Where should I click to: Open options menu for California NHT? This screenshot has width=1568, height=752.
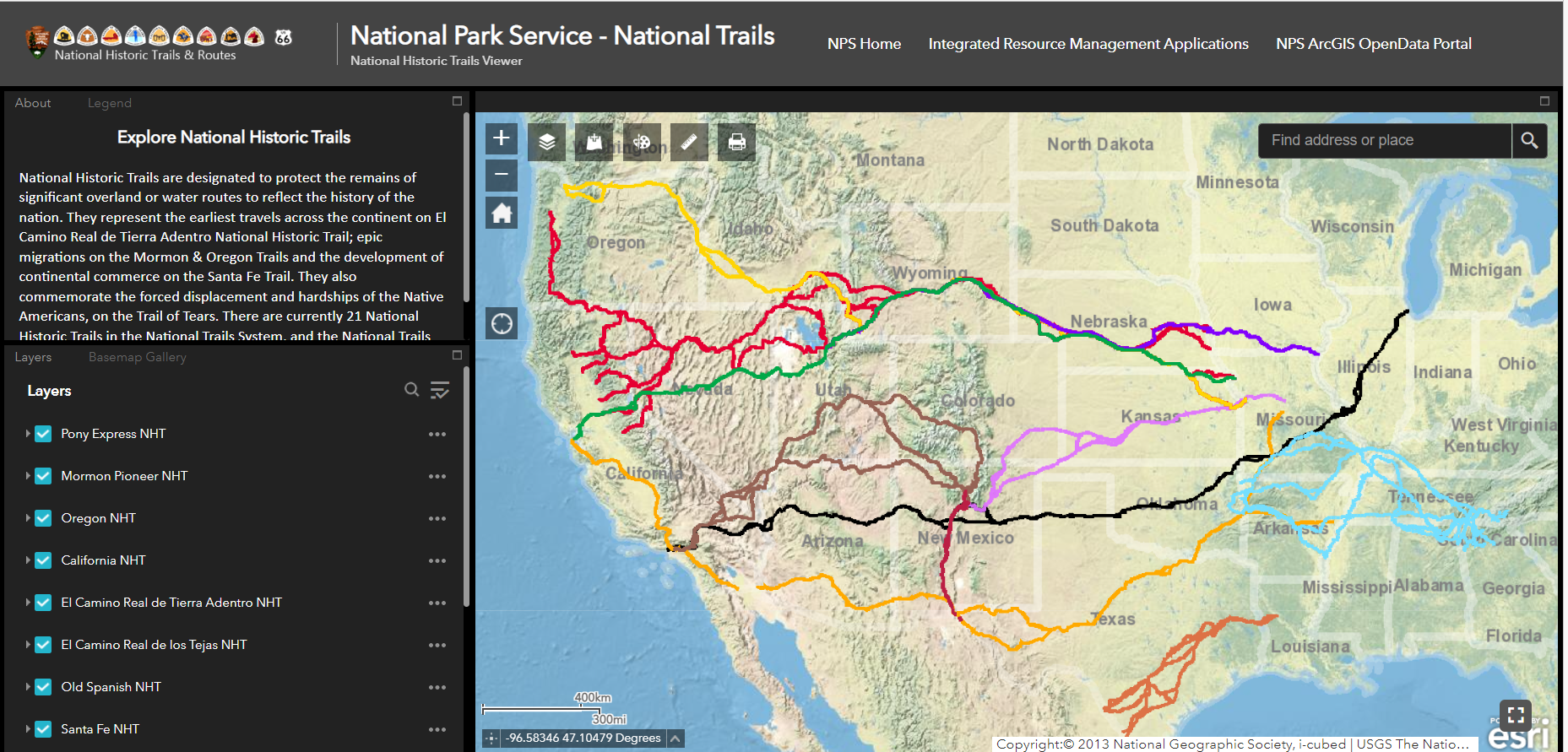tap(437, 560)
